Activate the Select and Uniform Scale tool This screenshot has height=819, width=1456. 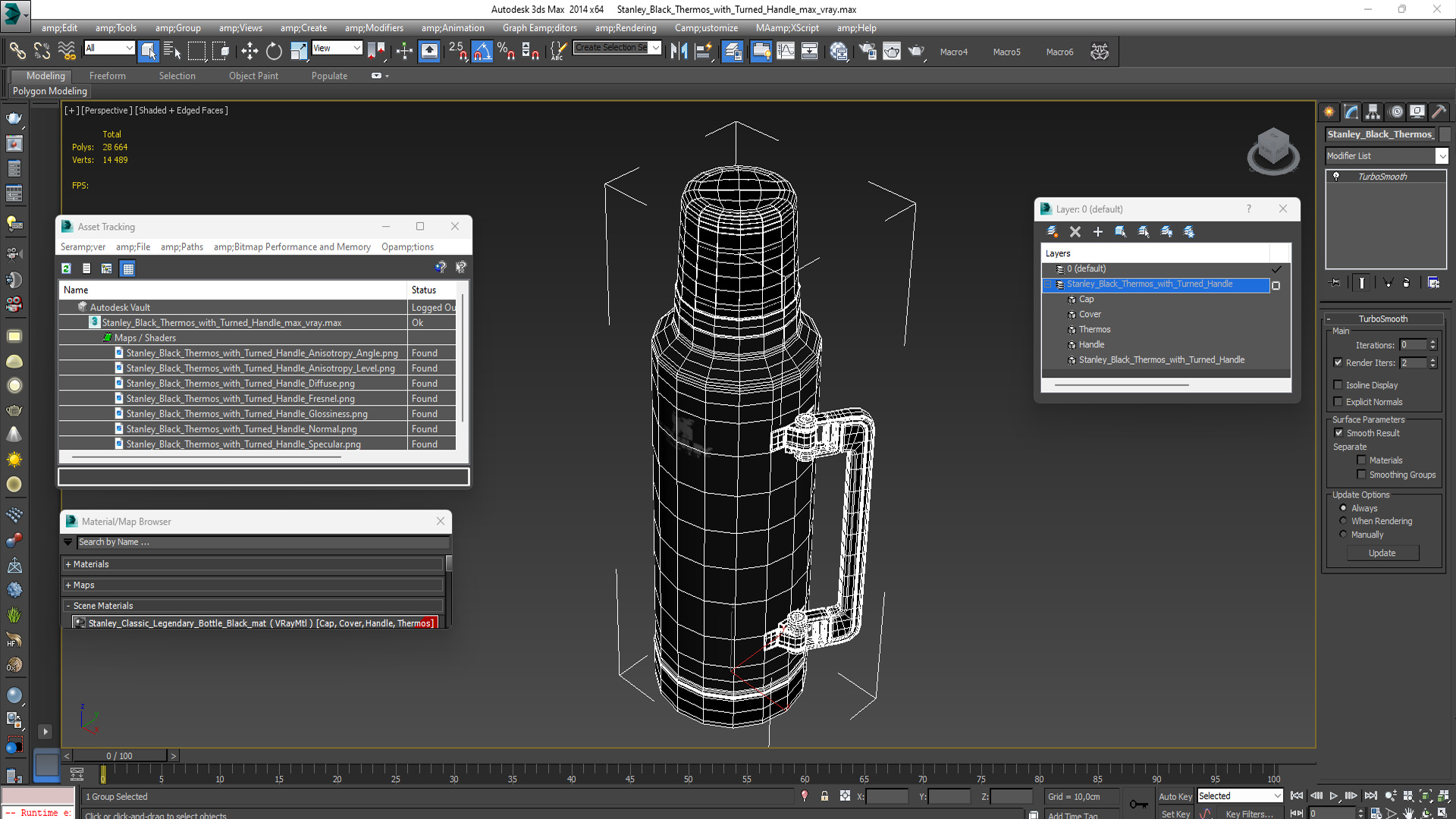tap(299, 52)
